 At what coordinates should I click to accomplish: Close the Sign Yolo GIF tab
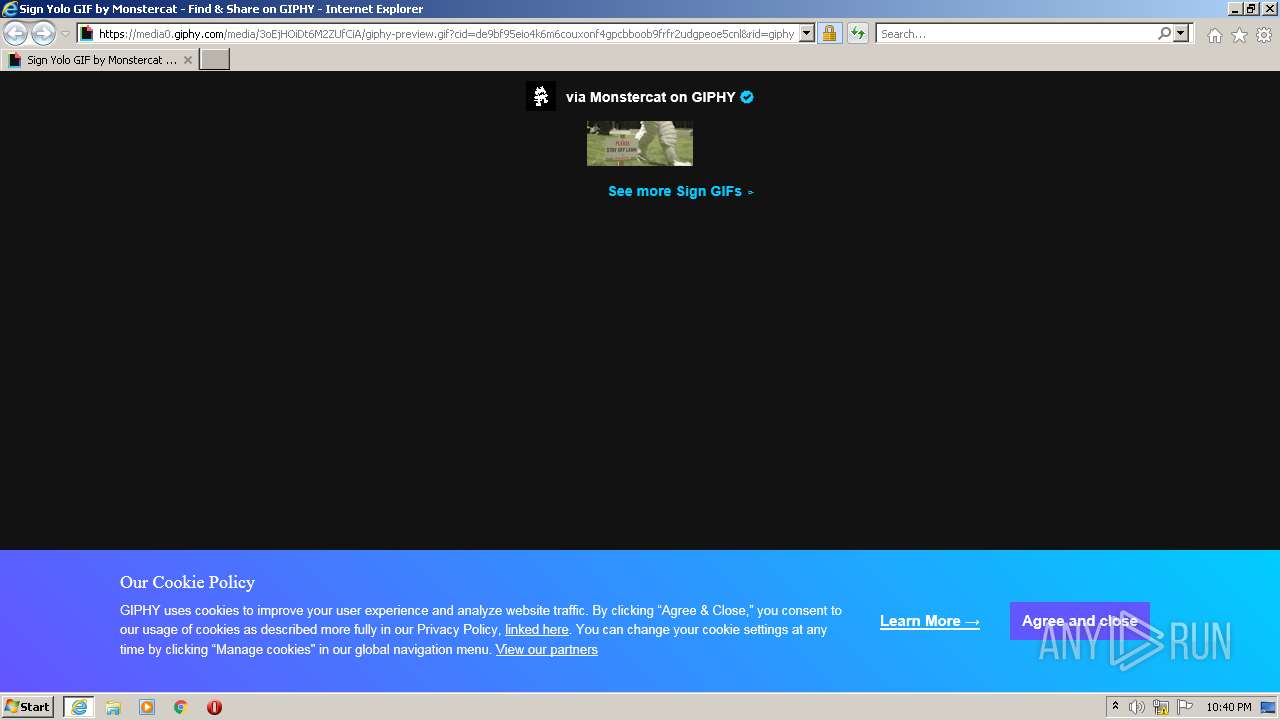coord(187,60)
